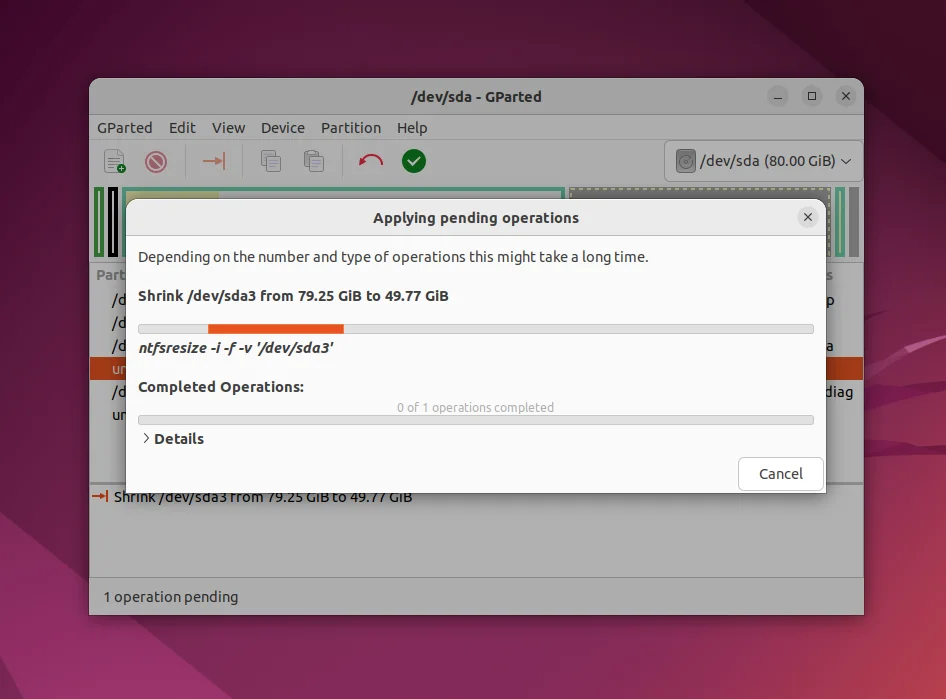Screen dimensions: 946x699
Task: Click the highlighted orange unallocated row
Action: 107,368
